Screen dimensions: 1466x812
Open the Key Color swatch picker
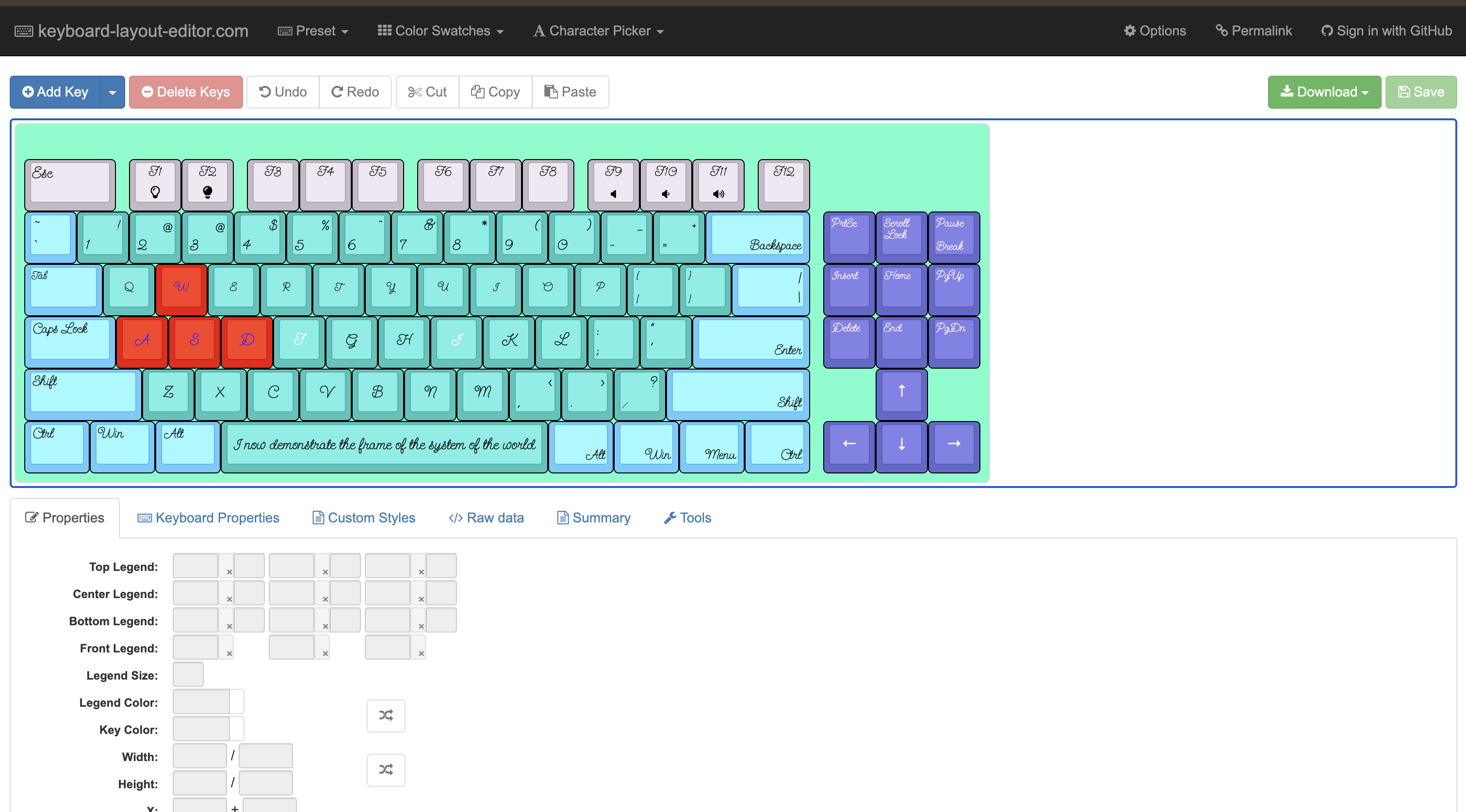click(x=236, y=730)
